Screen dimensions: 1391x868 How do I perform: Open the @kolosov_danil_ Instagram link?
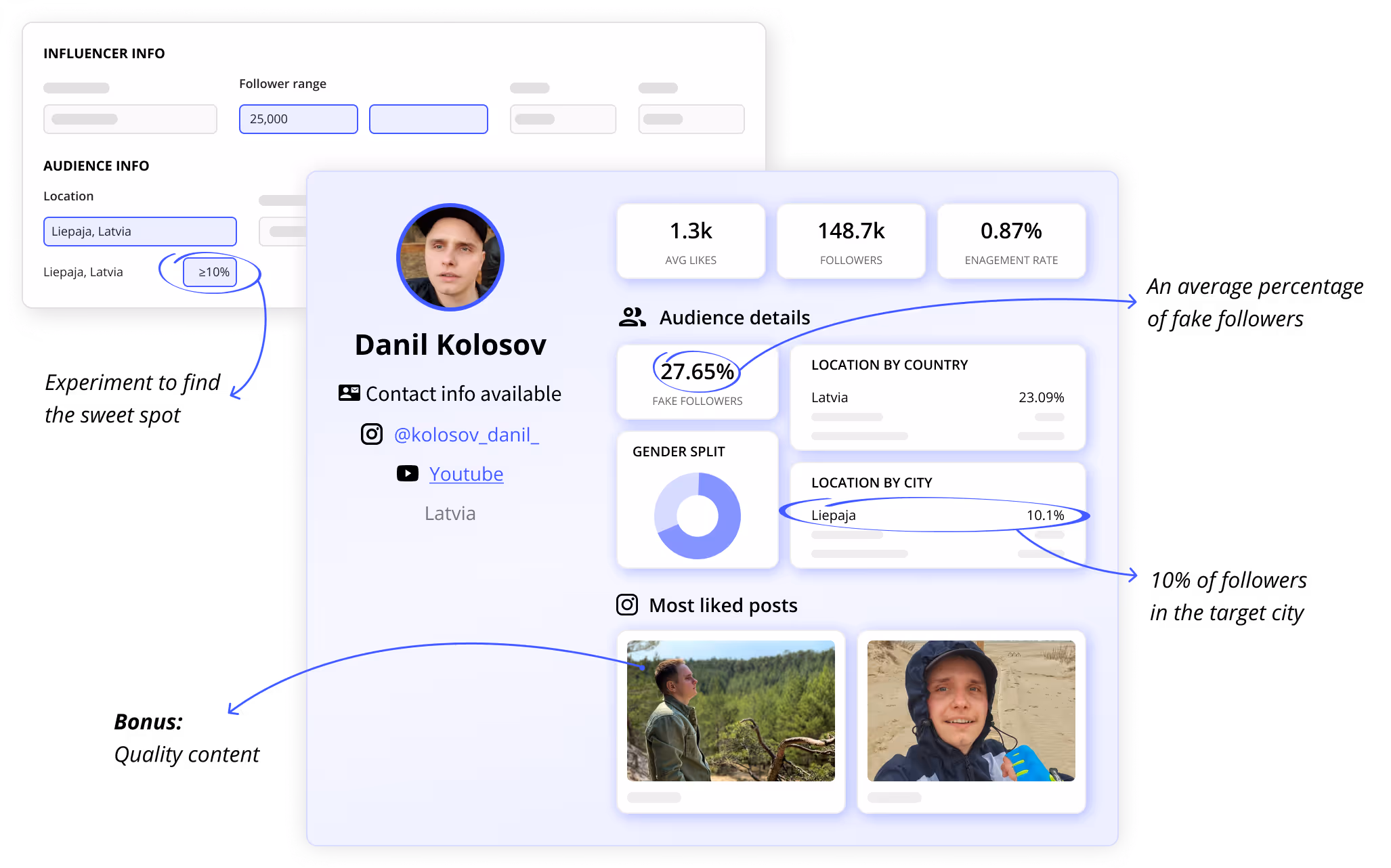pos(466,435)
